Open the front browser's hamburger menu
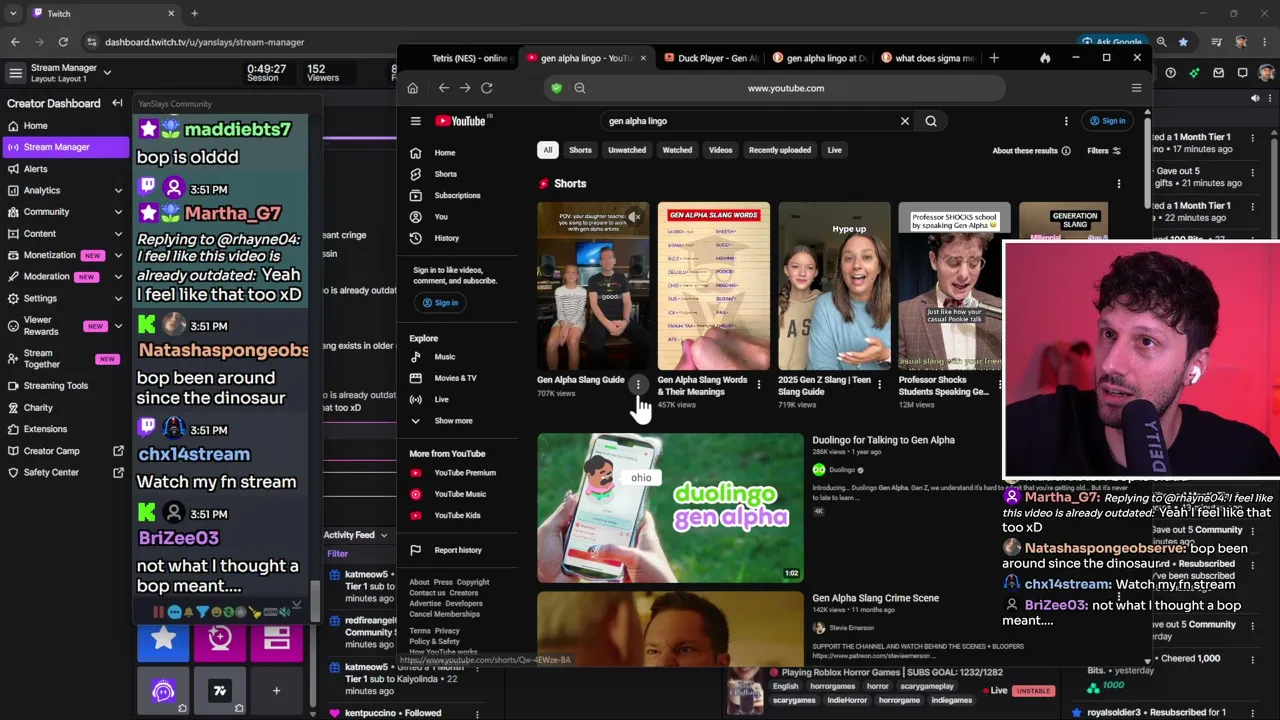 point(1136,88)
